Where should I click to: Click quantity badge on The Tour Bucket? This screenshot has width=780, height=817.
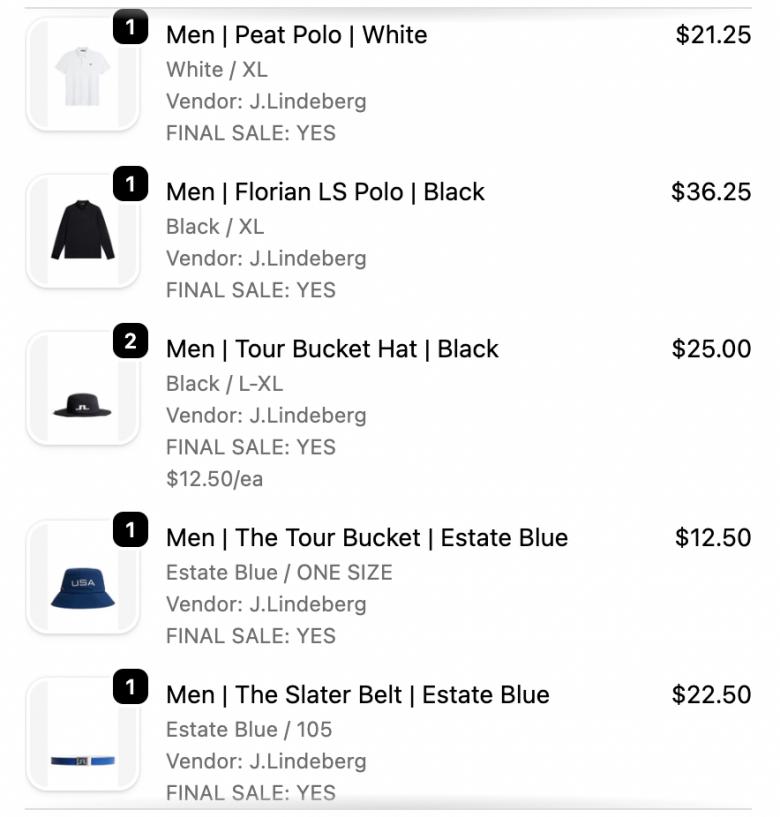point(130,530)
